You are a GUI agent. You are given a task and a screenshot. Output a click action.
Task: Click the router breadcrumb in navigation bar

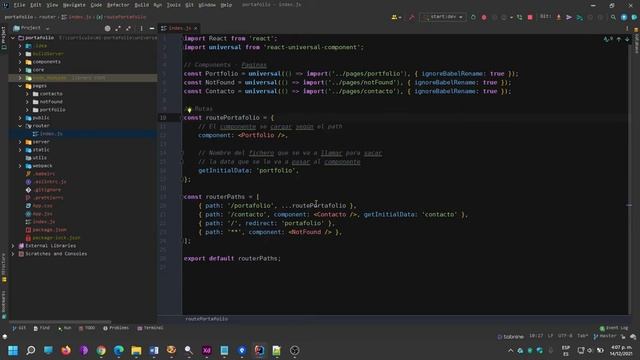click(x=47, y=17)
